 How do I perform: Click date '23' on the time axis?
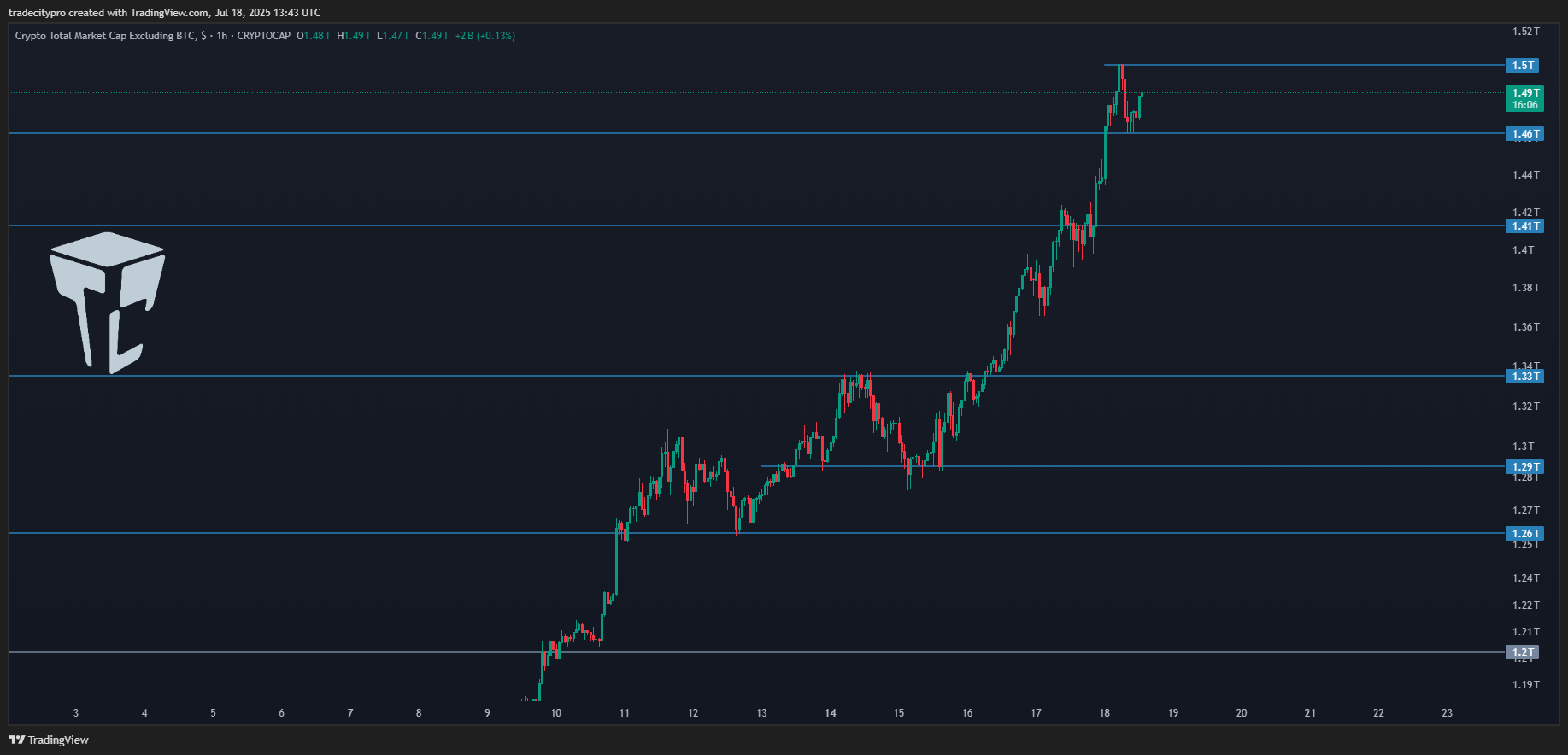pyautogui.click(x=1448, y=713)
